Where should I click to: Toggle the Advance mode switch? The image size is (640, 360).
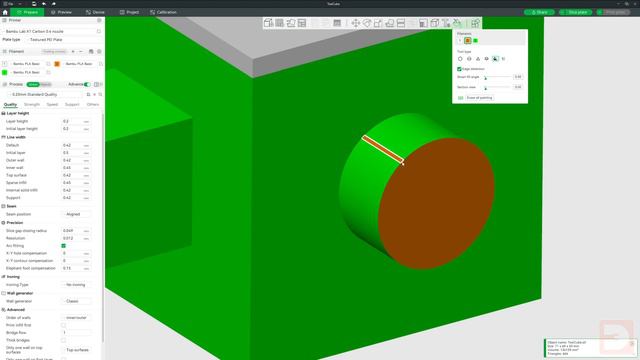[x=87, y=84]
